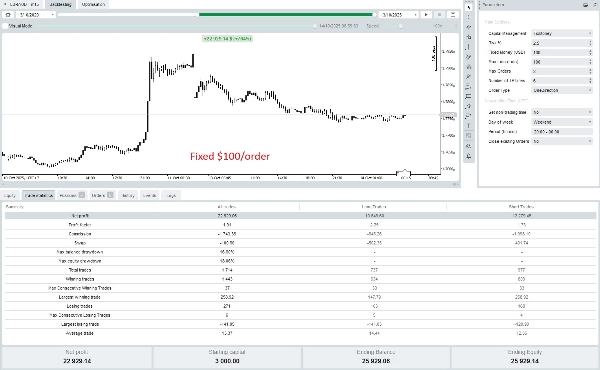Open the Trade Statistics tab
This screenshot has height=370, width=600.
(x=39, y=196)
